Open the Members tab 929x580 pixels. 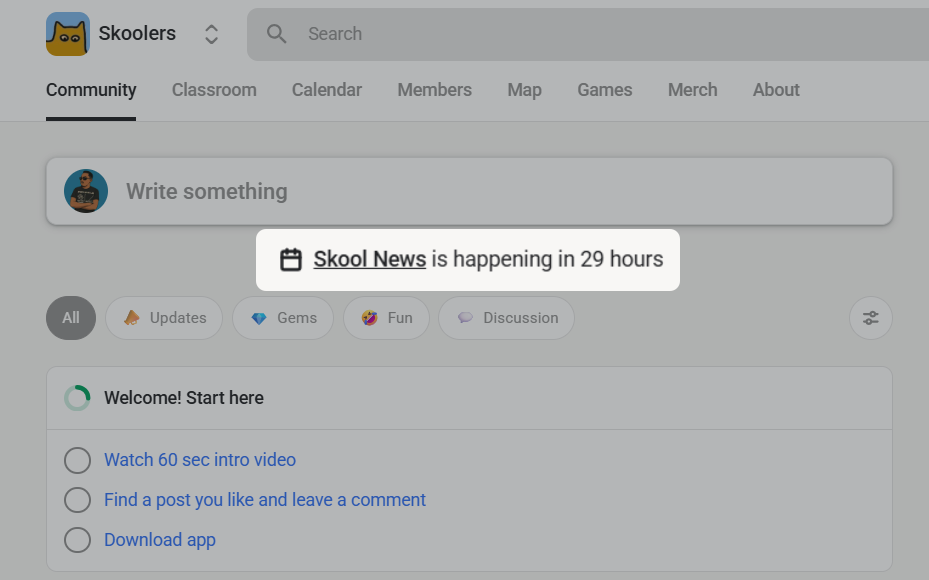pyautogui.click(x=434, y=90)
